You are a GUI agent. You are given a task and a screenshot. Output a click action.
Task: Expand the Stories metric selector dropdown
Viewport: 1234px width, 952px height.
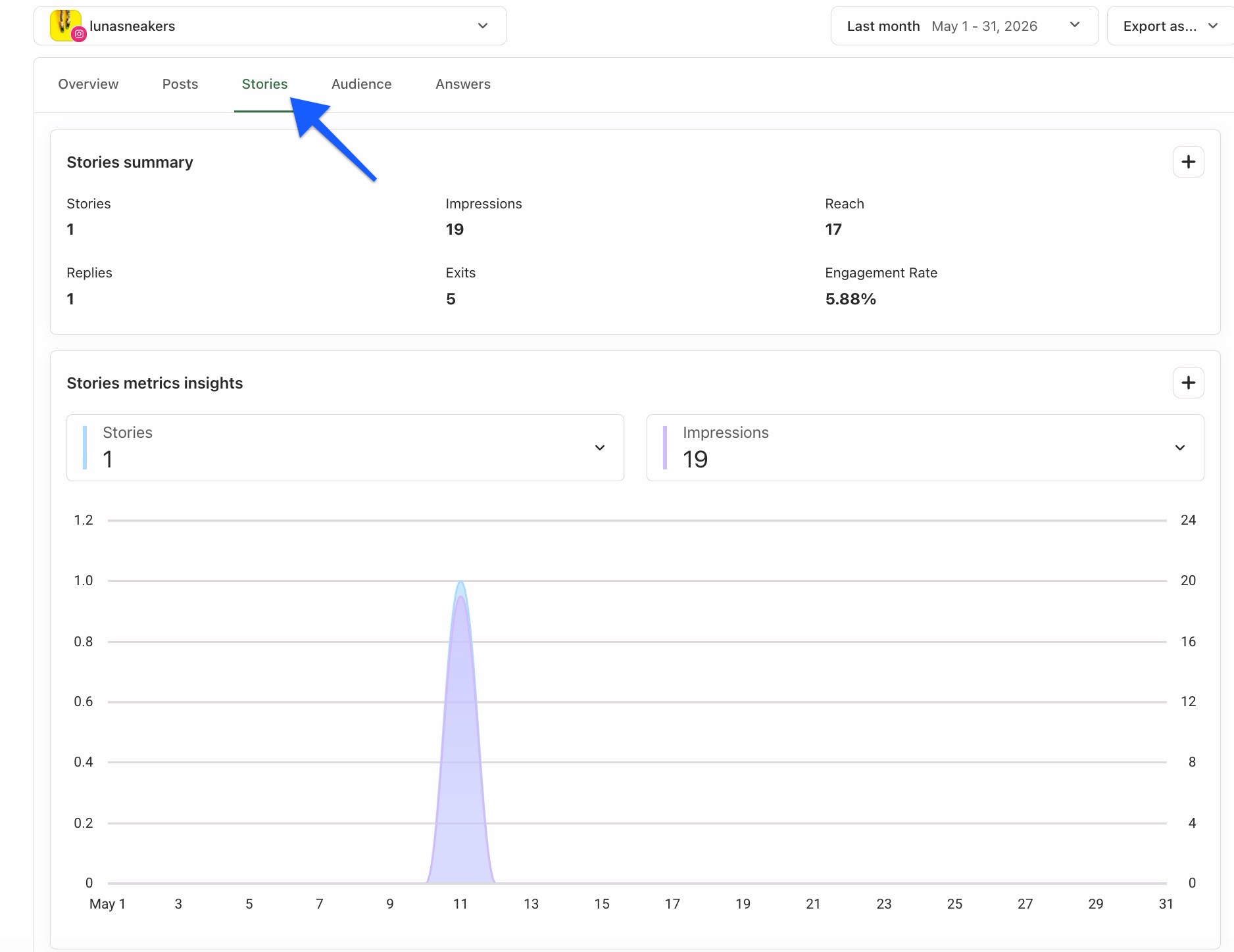tap(345, 448)
